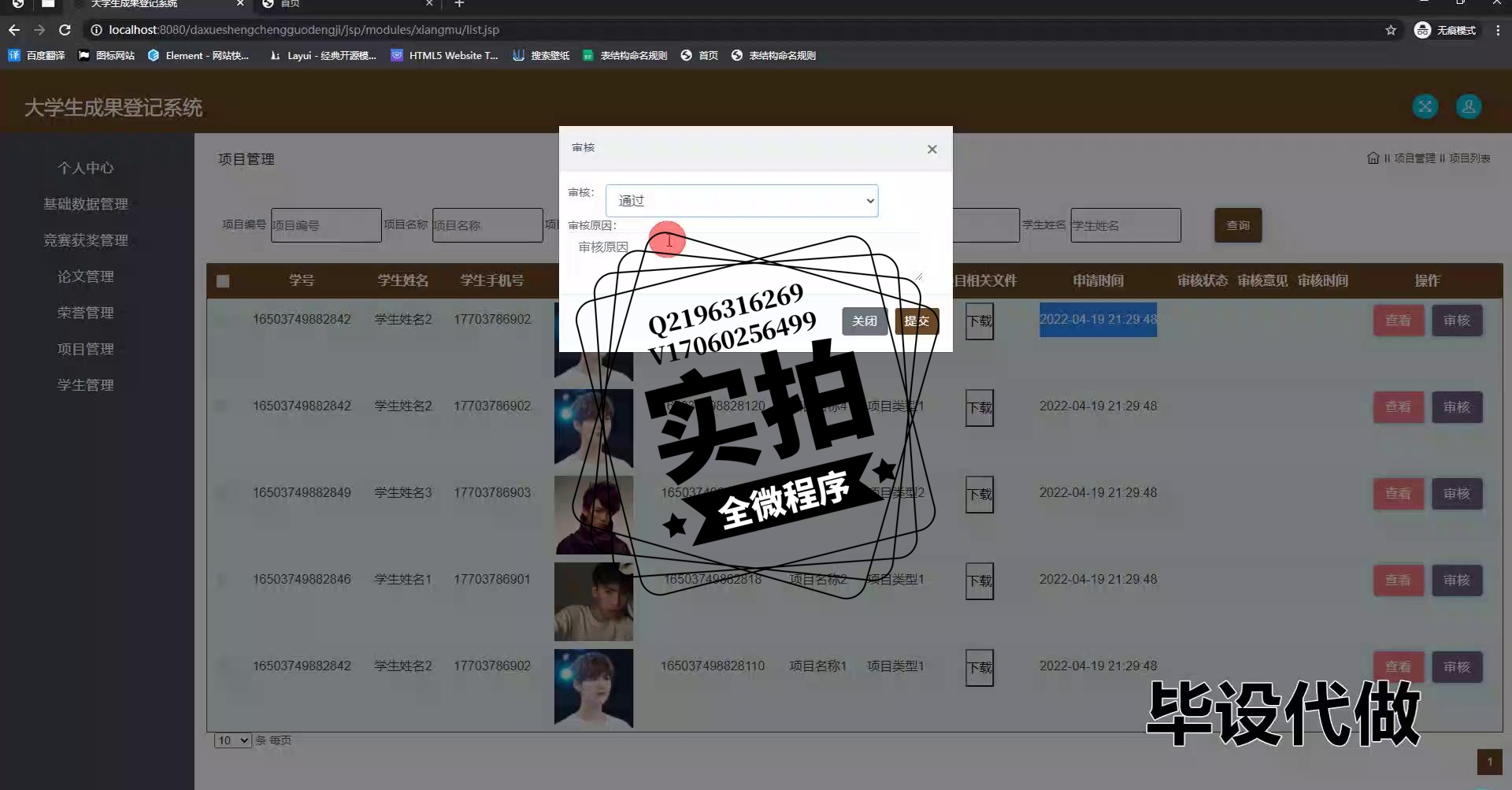Go to pagination page 1
This screenshot has width=1512, height=790.
coord(1489,762)
